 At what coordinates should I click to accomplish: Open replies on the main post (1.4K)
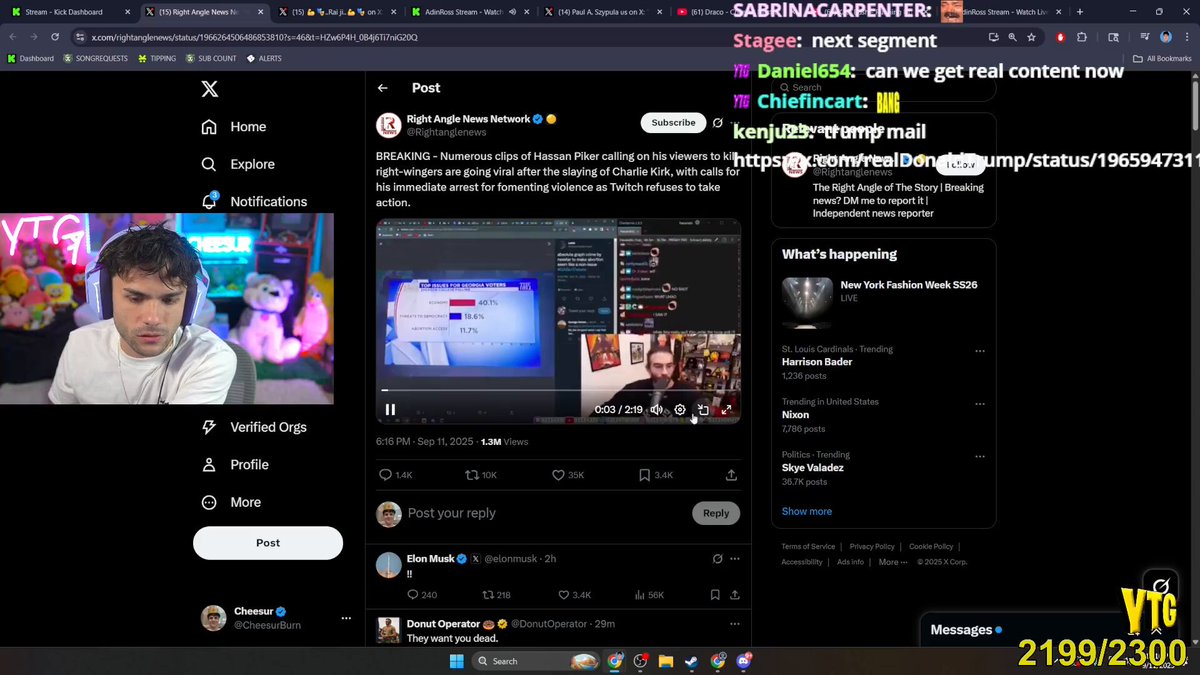(395, 475)
